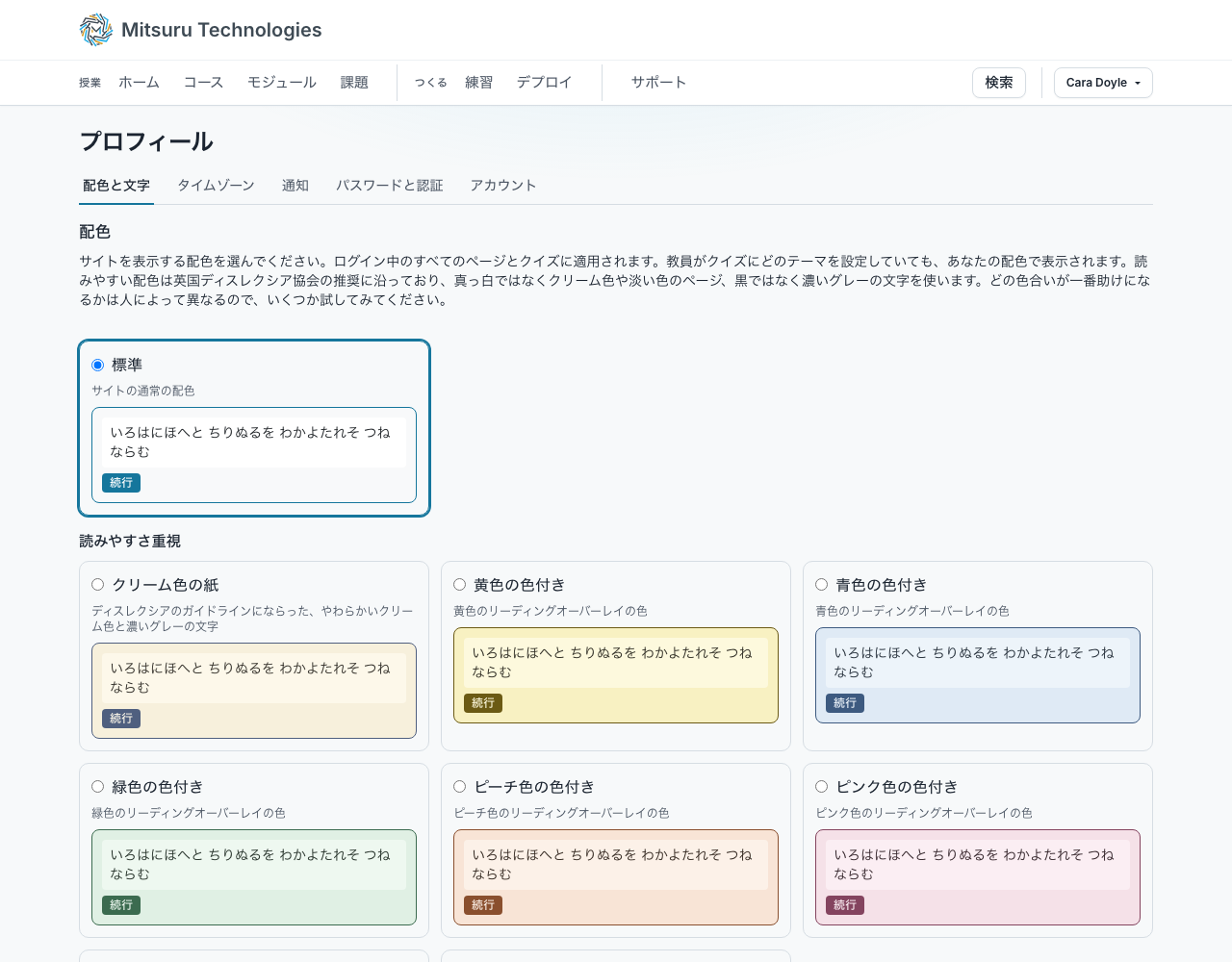This screenshot has height=962, width=1232.
Task: Choose the ピンク色の色付き radio button
Action: pyautogui.click(x=821, y=787)
